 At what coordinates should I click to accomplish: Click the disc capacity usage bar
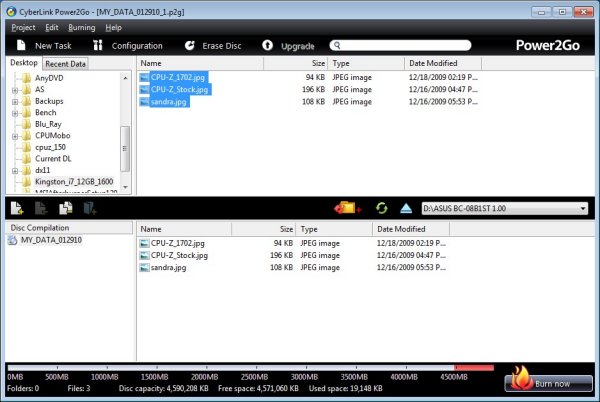(x=251, y=368)
